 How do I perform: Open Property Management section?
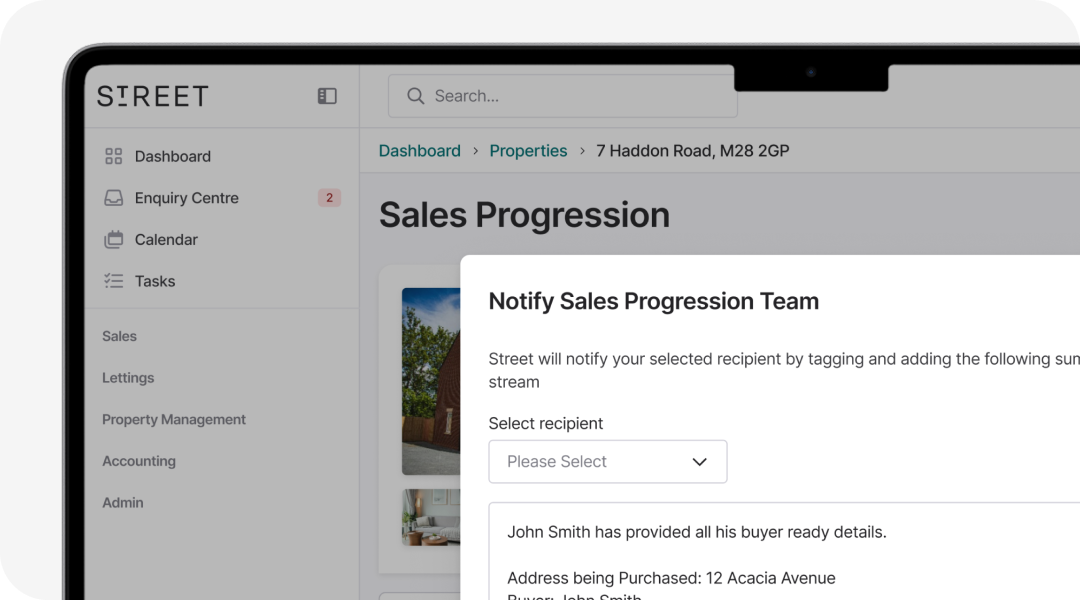coord(173,419)
